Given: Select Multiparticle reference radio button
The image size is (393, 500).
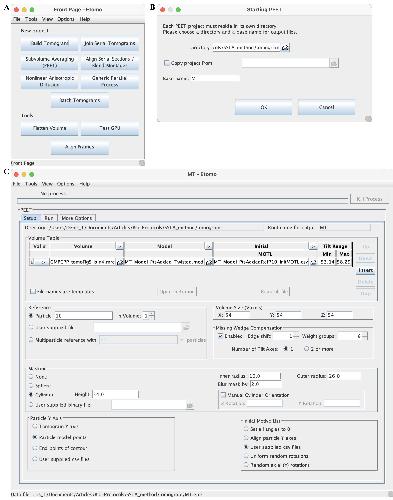Looking at the screenshot, I should 32,340.
